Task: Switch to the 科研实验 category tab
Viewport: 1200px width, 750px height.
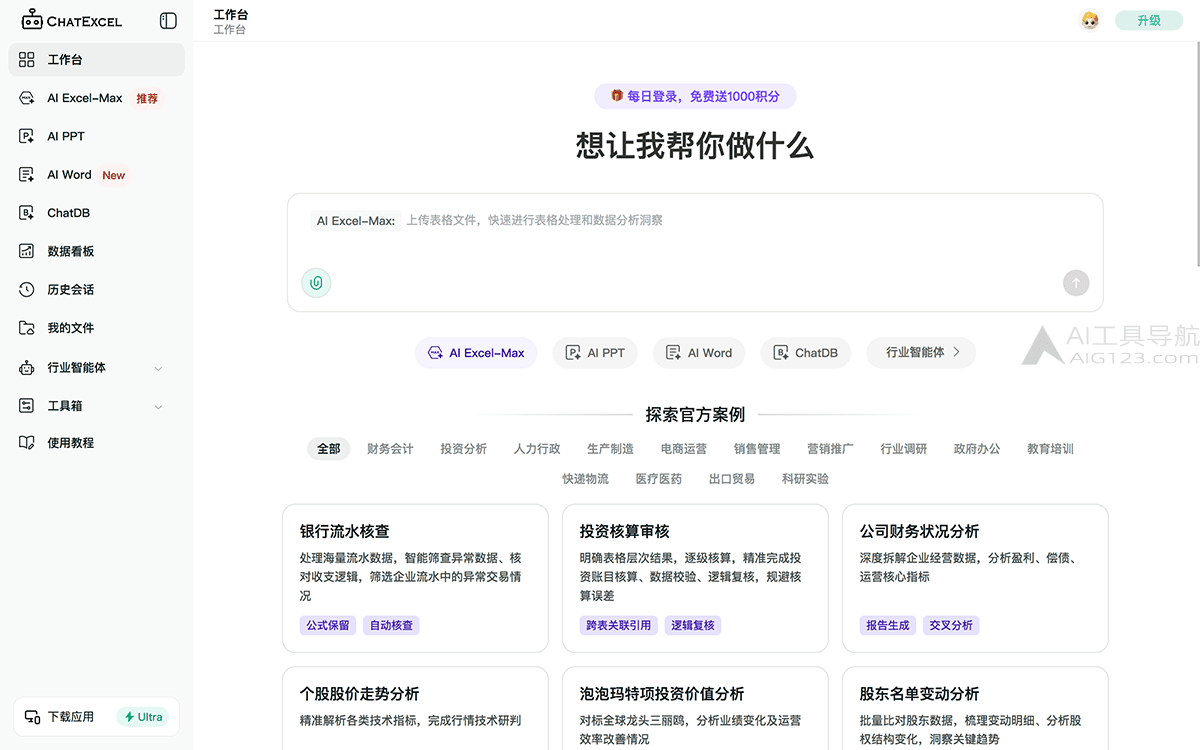Action: tap(805, 479)
